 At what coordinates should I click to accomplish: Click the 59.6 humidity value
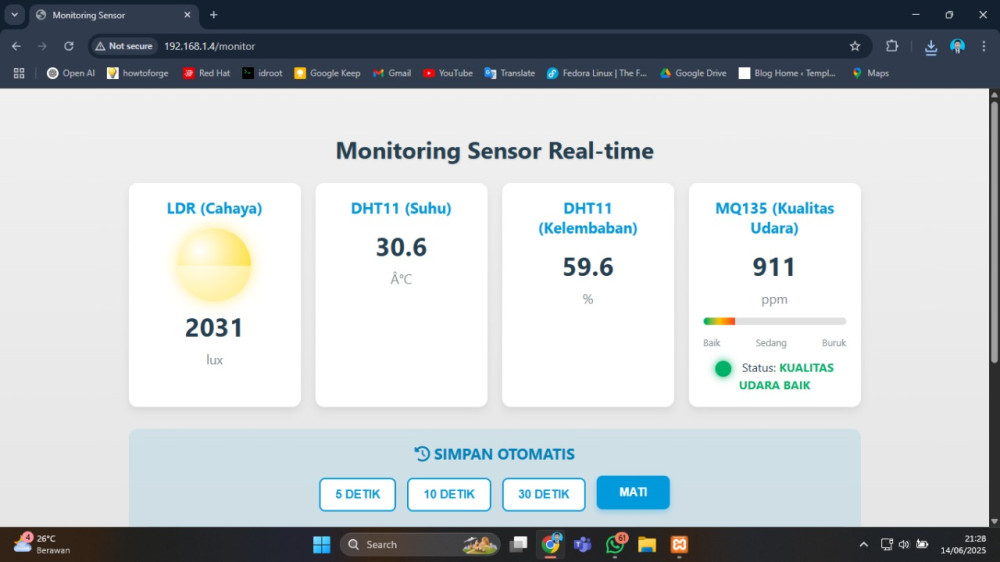[587, 267]
